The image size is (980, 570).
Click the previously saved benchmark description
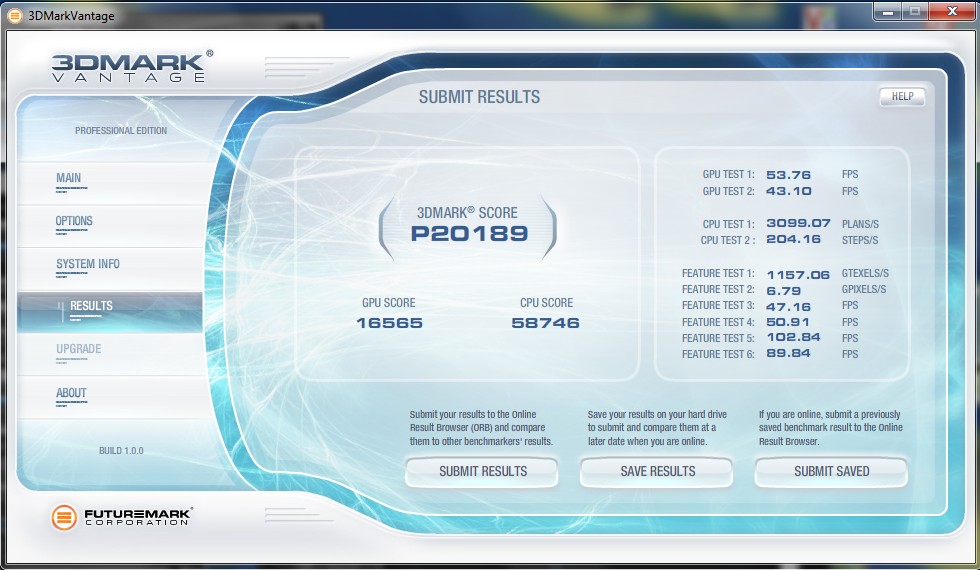(x=831, y=428)
